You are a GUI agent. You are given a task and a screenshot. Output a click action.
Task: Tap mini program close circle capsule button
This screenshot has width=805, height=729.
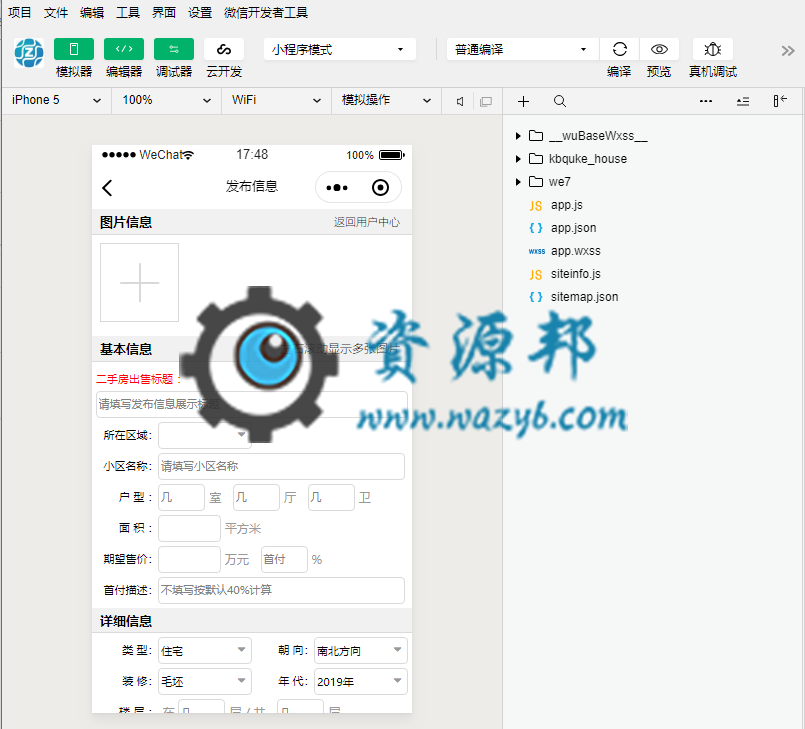click(x=380, y=187)
